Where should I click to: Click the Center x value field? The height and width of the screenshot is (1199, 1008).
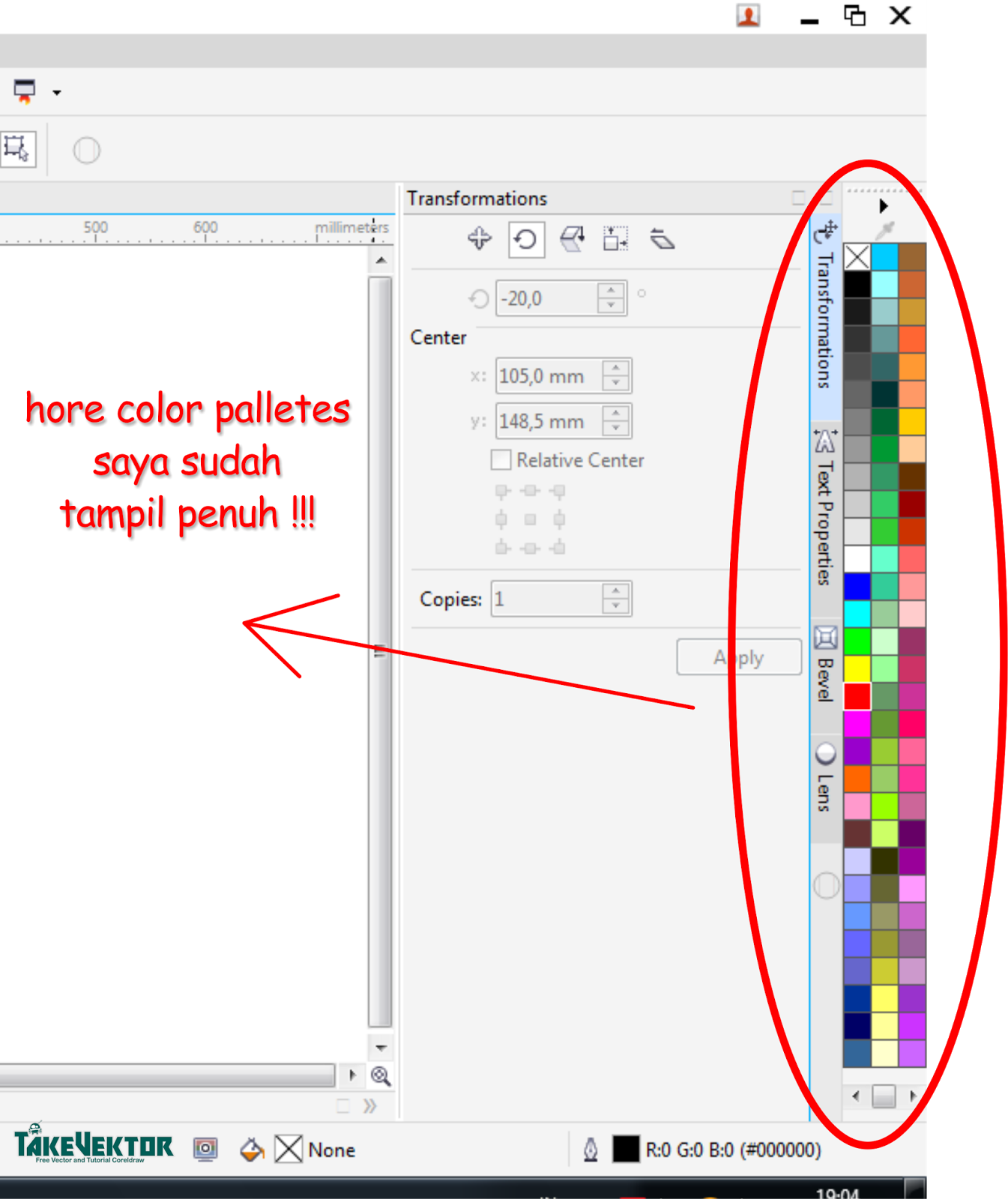[x=550, y=375]
